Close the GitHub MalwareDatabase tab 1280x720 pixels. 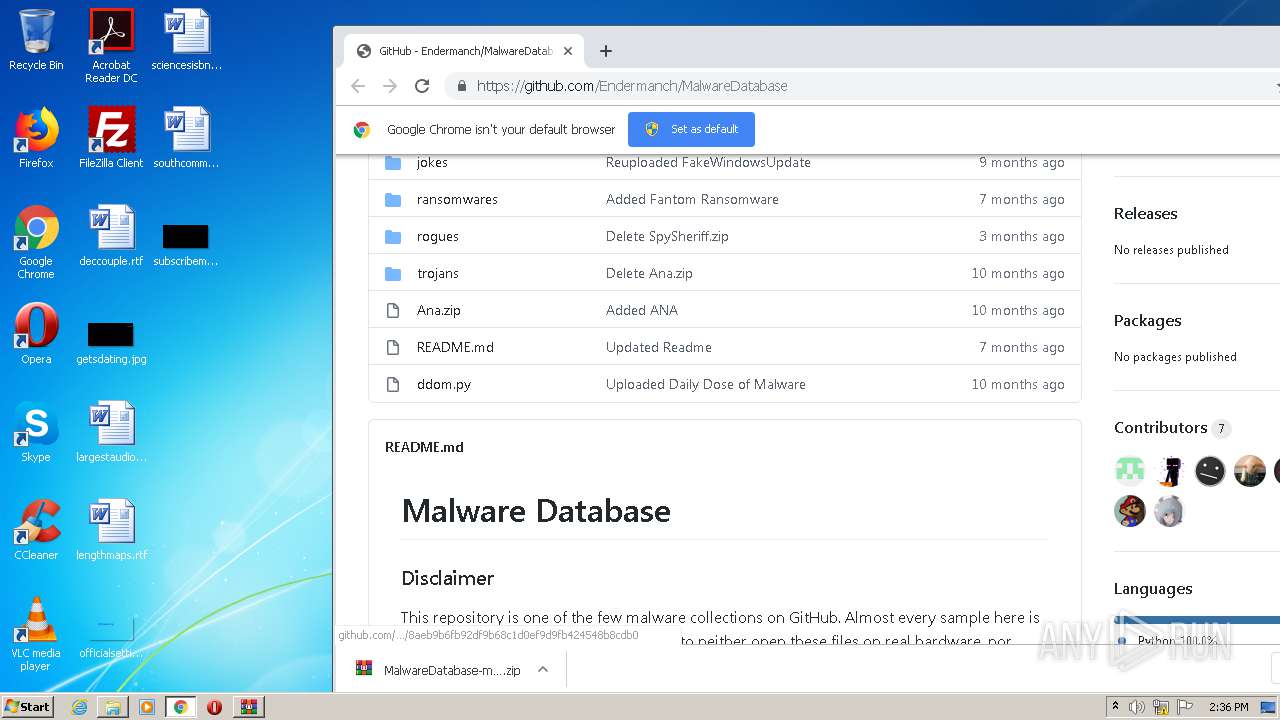tap(568, 51)
